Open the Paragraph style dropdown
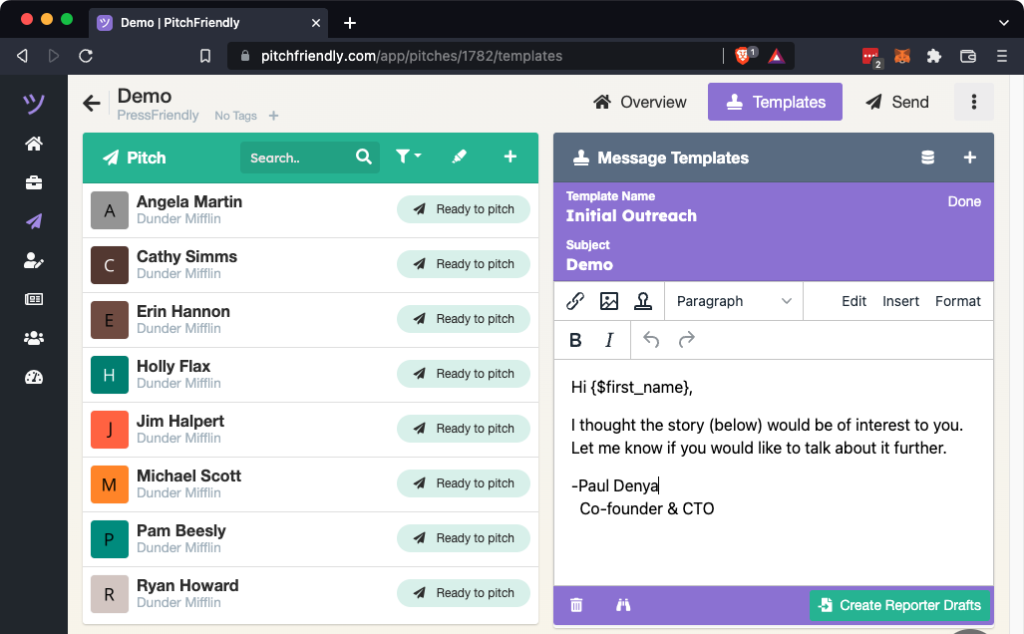 click(733, 301)
